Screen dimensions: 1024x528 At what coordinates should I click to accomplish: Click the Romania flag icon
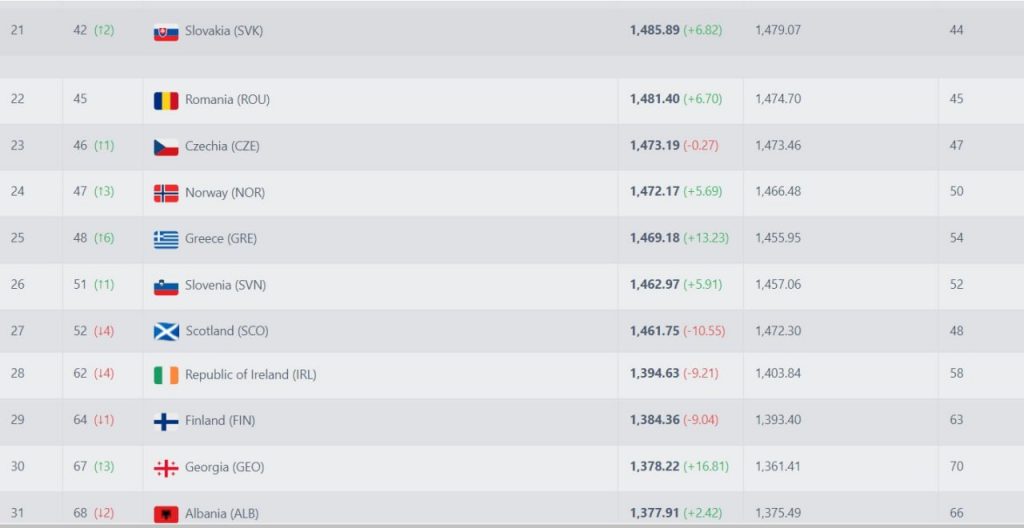pyautogui.click(x=166, y=100)
